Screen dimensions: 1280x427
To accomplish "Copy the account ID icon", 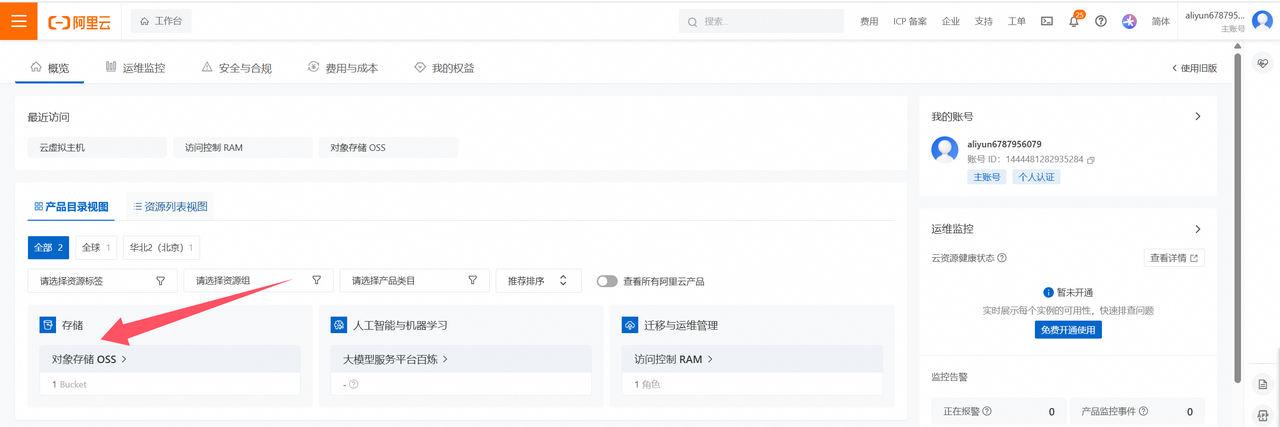I will tap(1091, 160).
